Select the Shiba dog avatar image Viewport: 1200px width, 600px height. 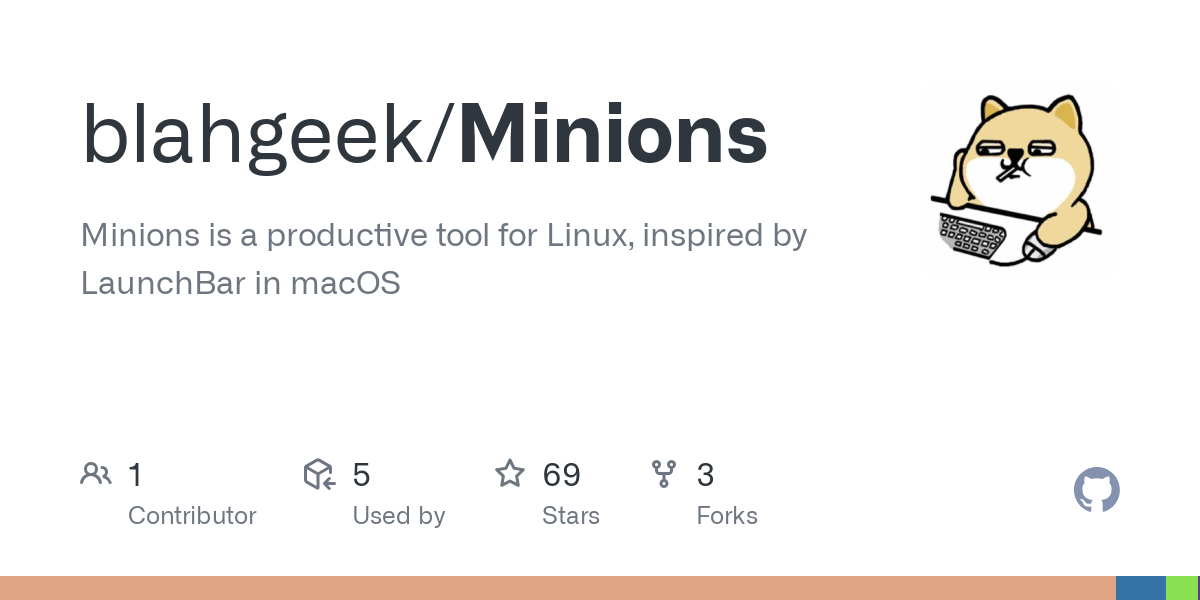(1010, 180)
